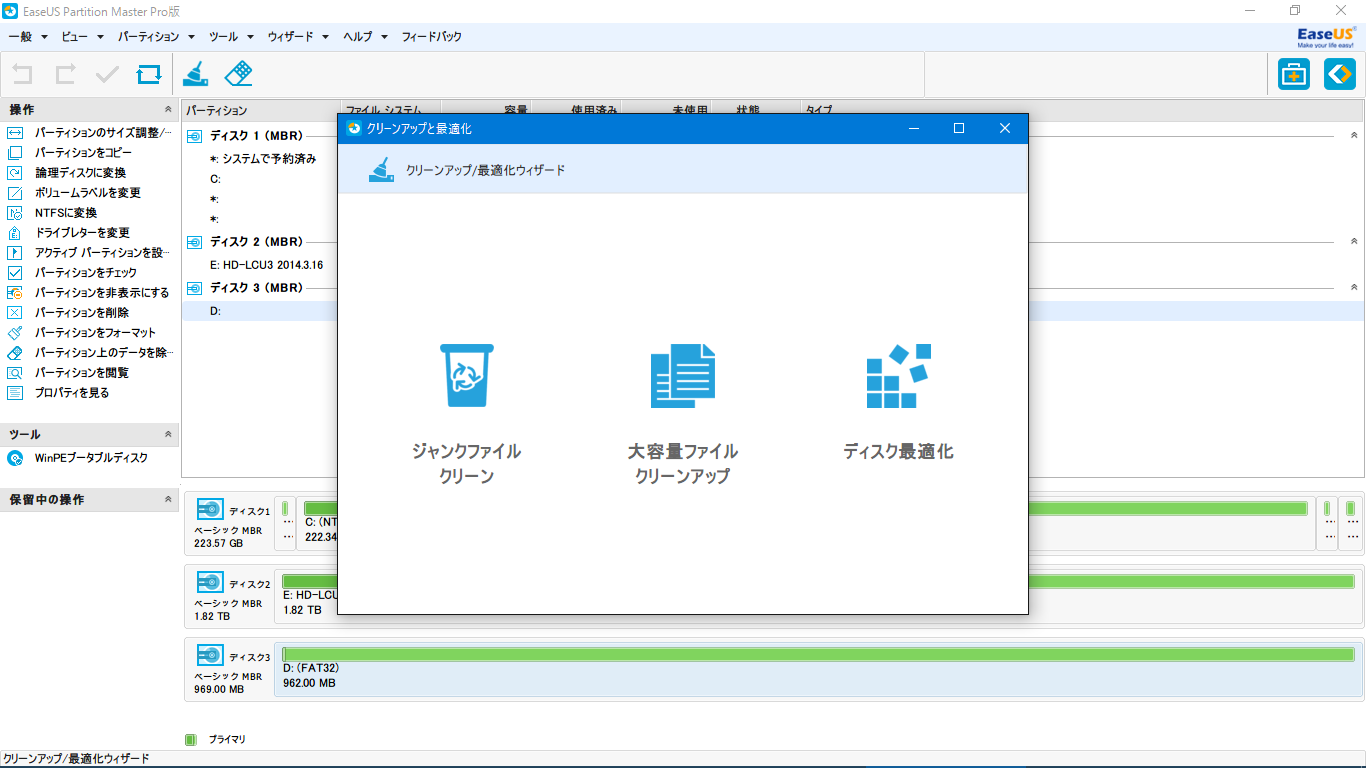This screenshot has height=768, width=1366.
Task: Open ジャンクファイルクリーン option
Action: tap(466, 415)
